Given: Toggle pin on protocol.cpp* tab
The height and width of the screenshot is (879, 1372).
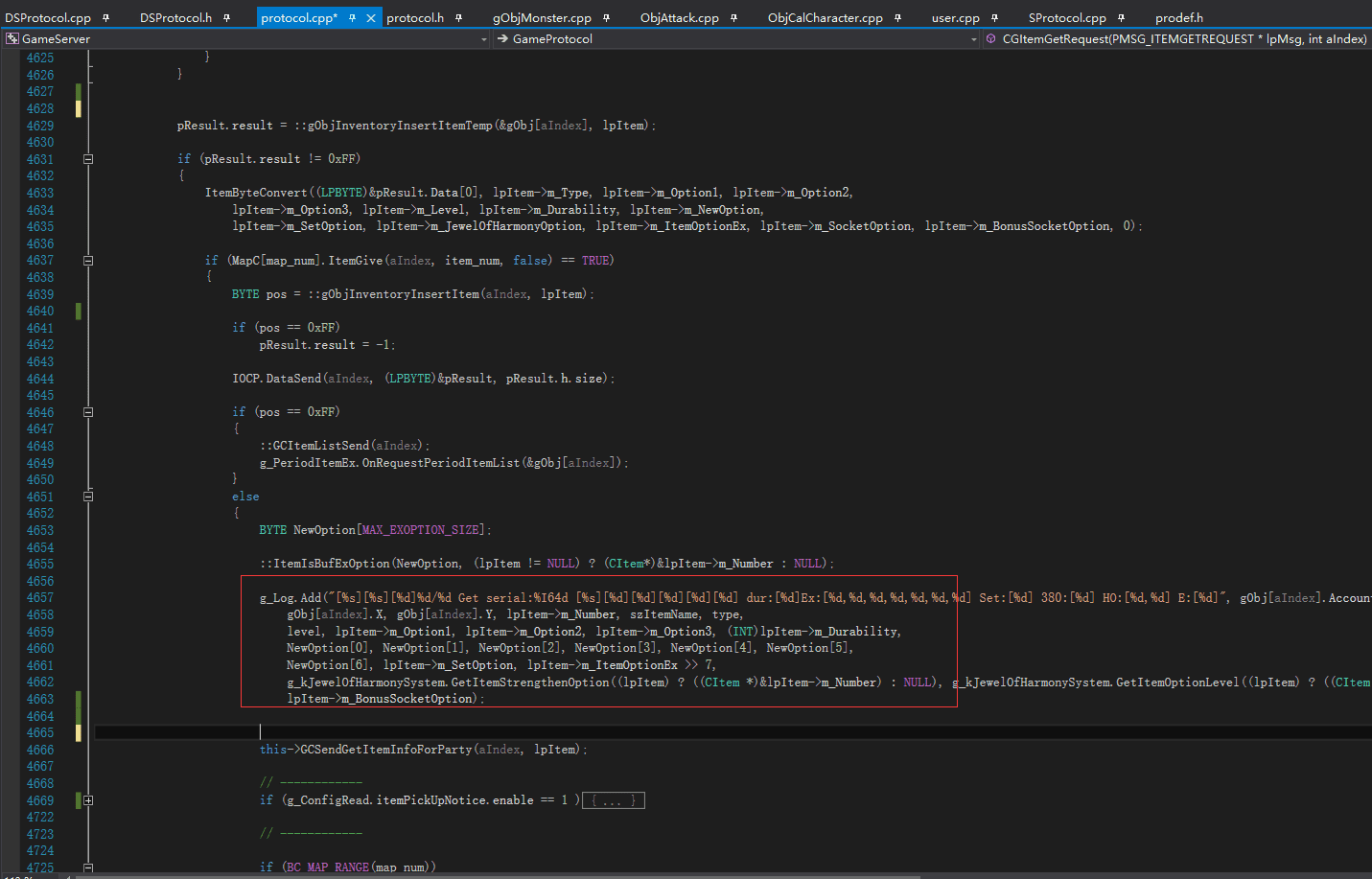Looking at the screenshot, I should click(352, 17).
